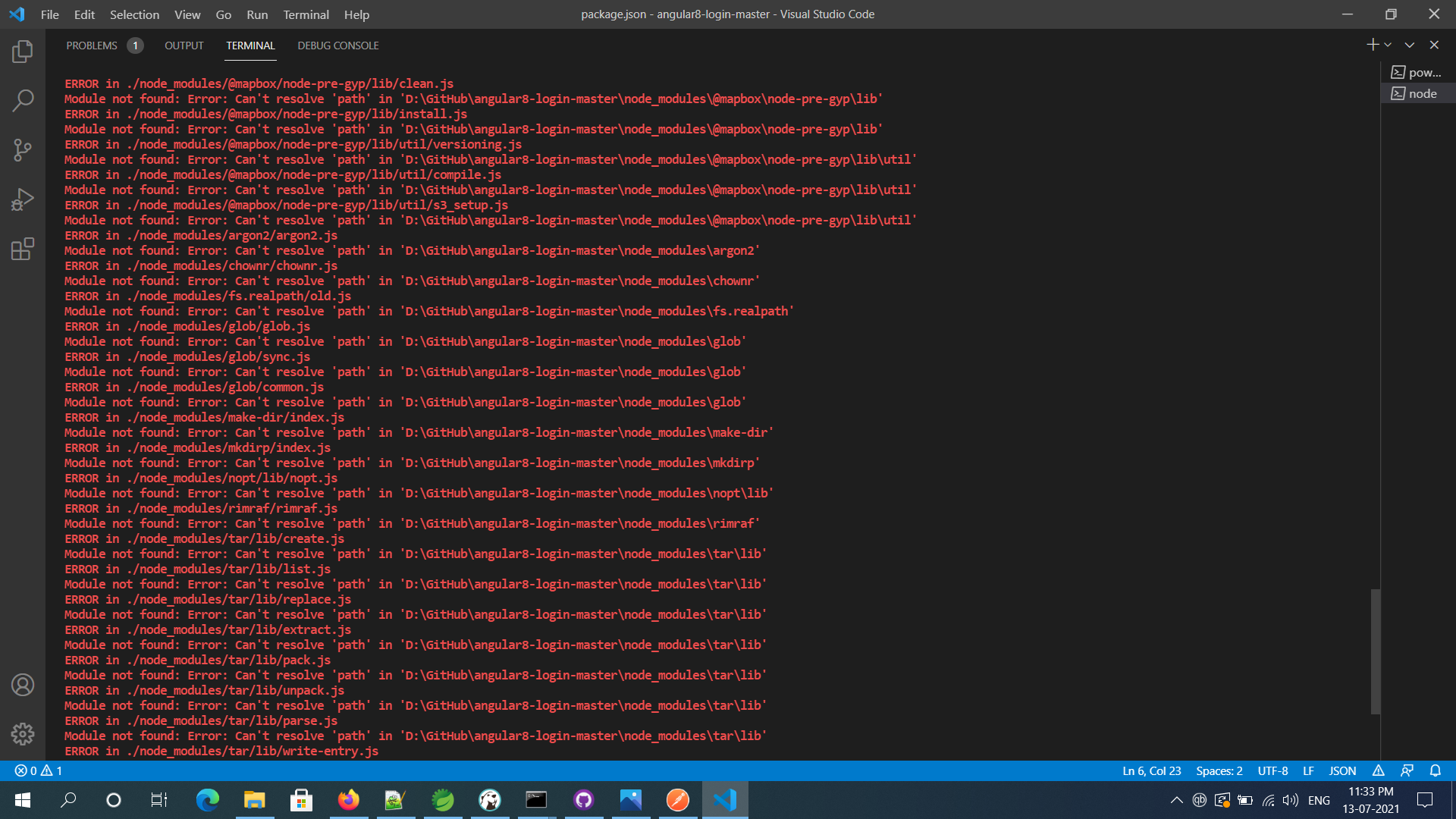Select the powershell terminal in the terminal list
The image size is (1456, 819).
(1417, 72)
